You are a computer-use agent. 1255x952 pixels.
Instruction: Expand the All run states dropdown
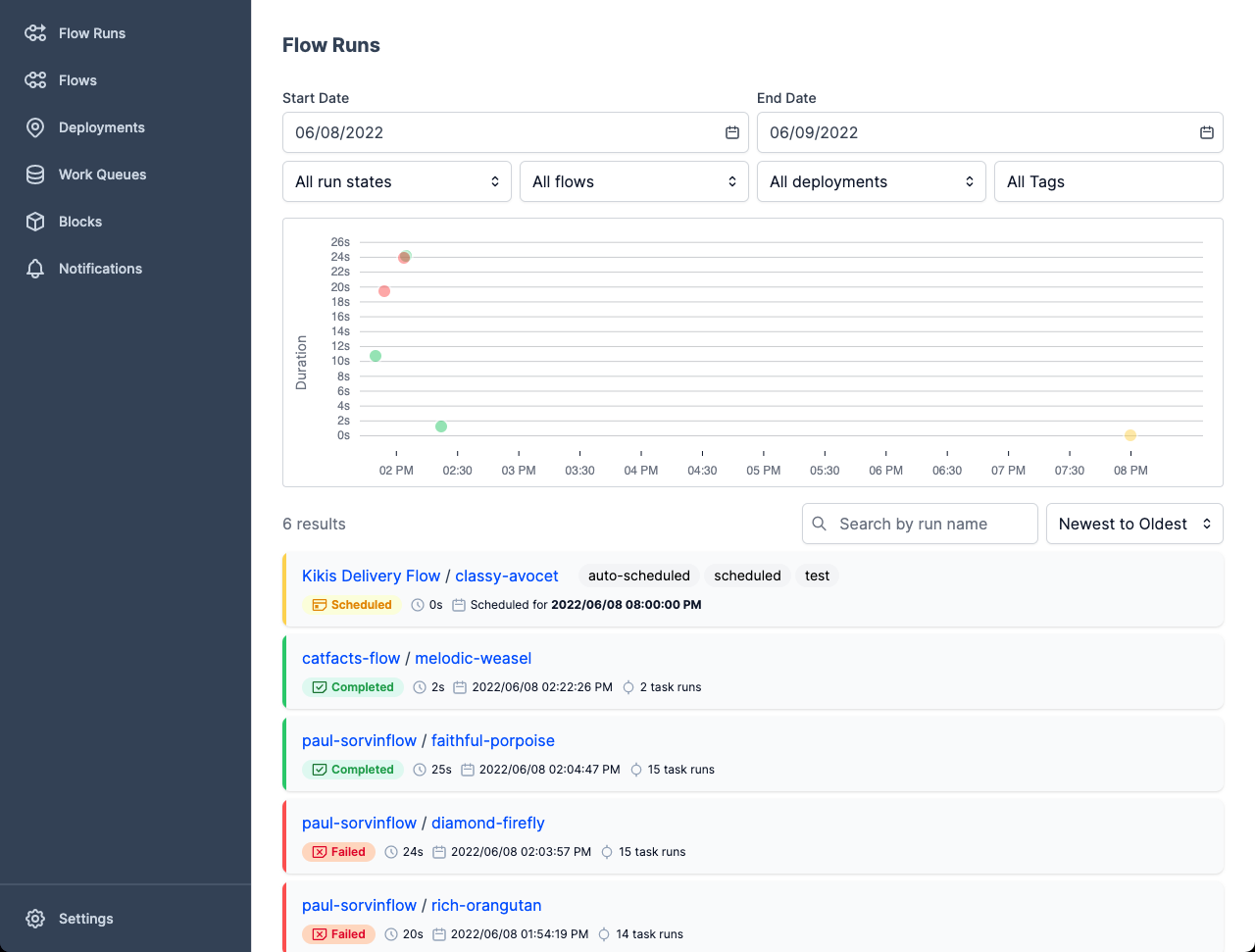pyautogui.click(x=396, y=181)
